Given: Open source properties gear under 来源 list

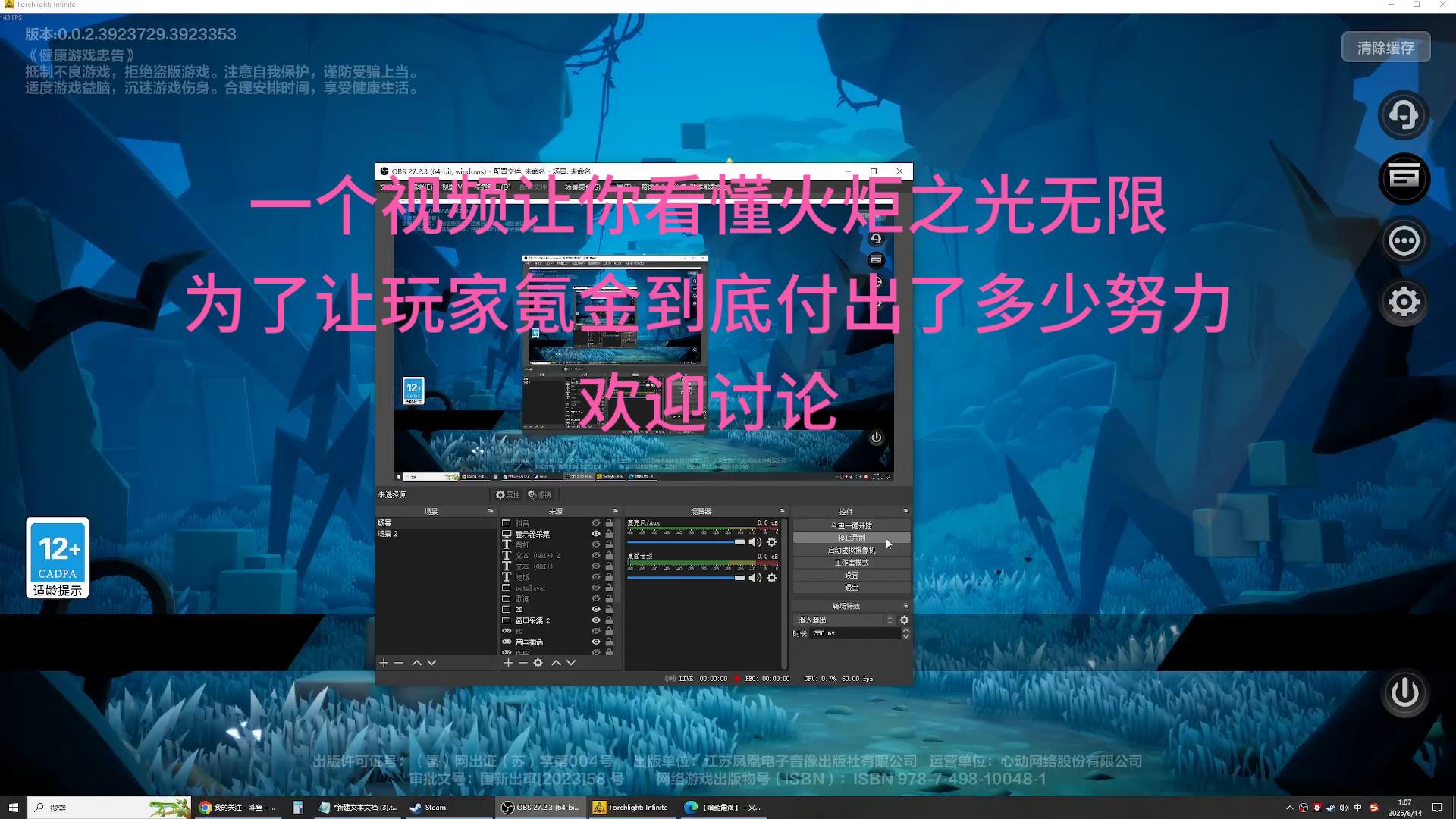Looking at the screenshot, I should click(538, 663).
